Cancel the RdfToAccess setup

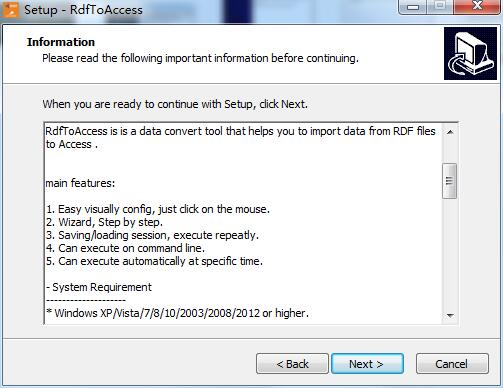(x=452, y=364)
